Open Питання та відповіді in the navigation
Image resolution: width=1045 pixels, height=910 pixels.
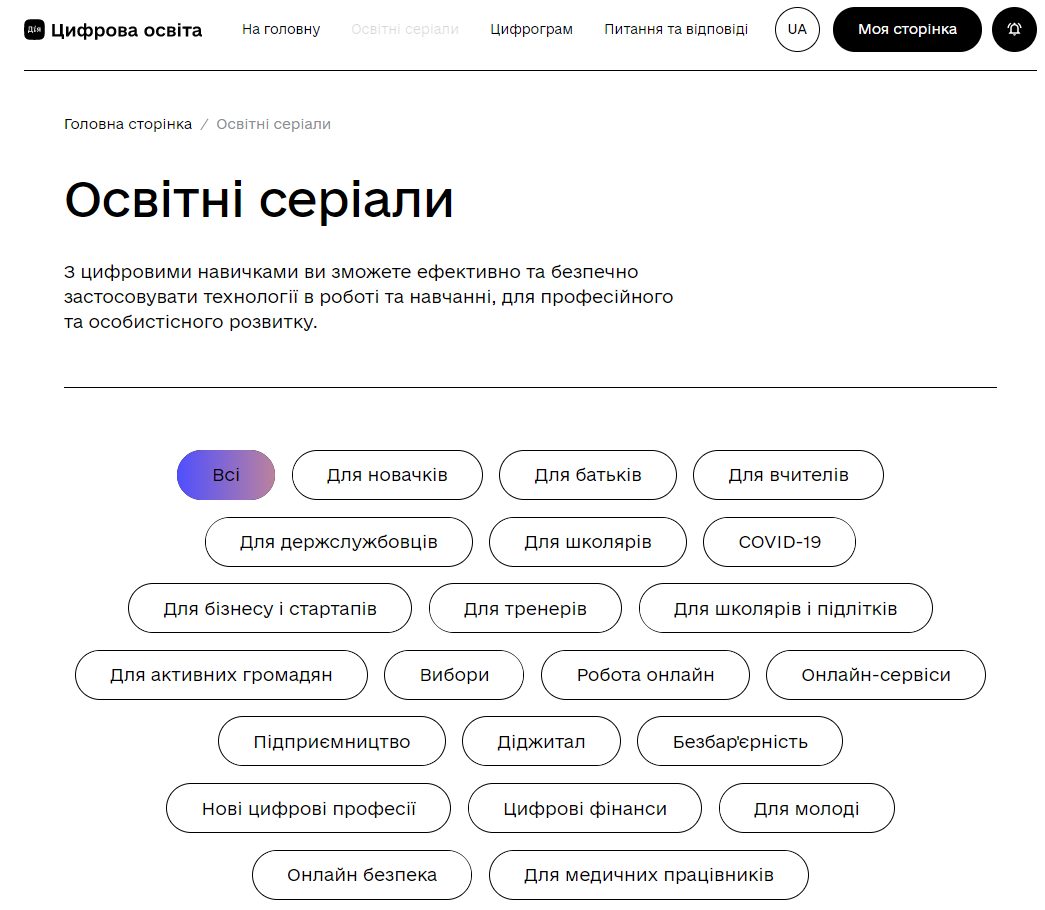(676, 29)
